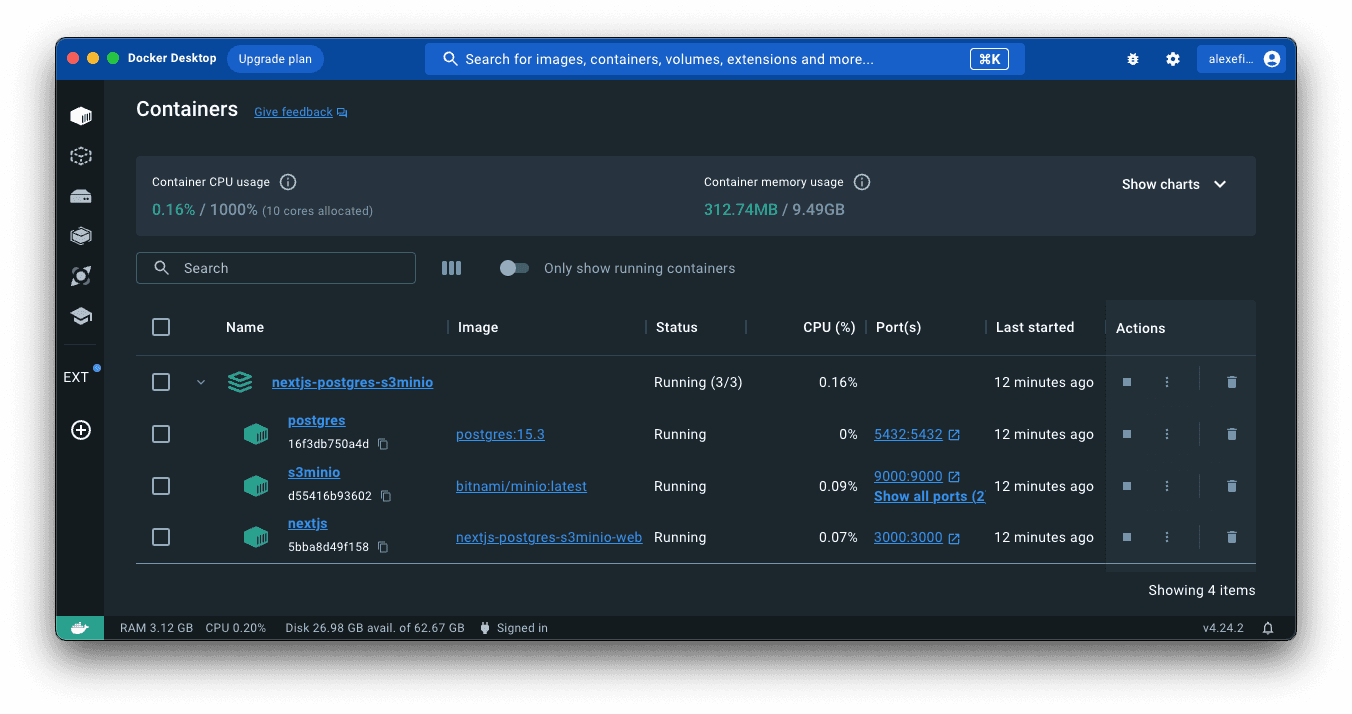The height and width of the screenshot is (714, 1352).
Task: Open the Containers view in the sidebar
Action: [x=81, y=116]
